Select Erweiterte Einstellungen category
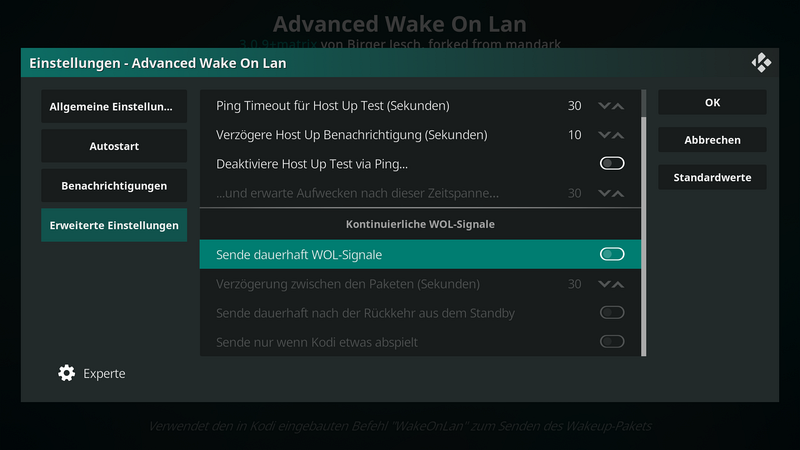 (x=114, y=225)
